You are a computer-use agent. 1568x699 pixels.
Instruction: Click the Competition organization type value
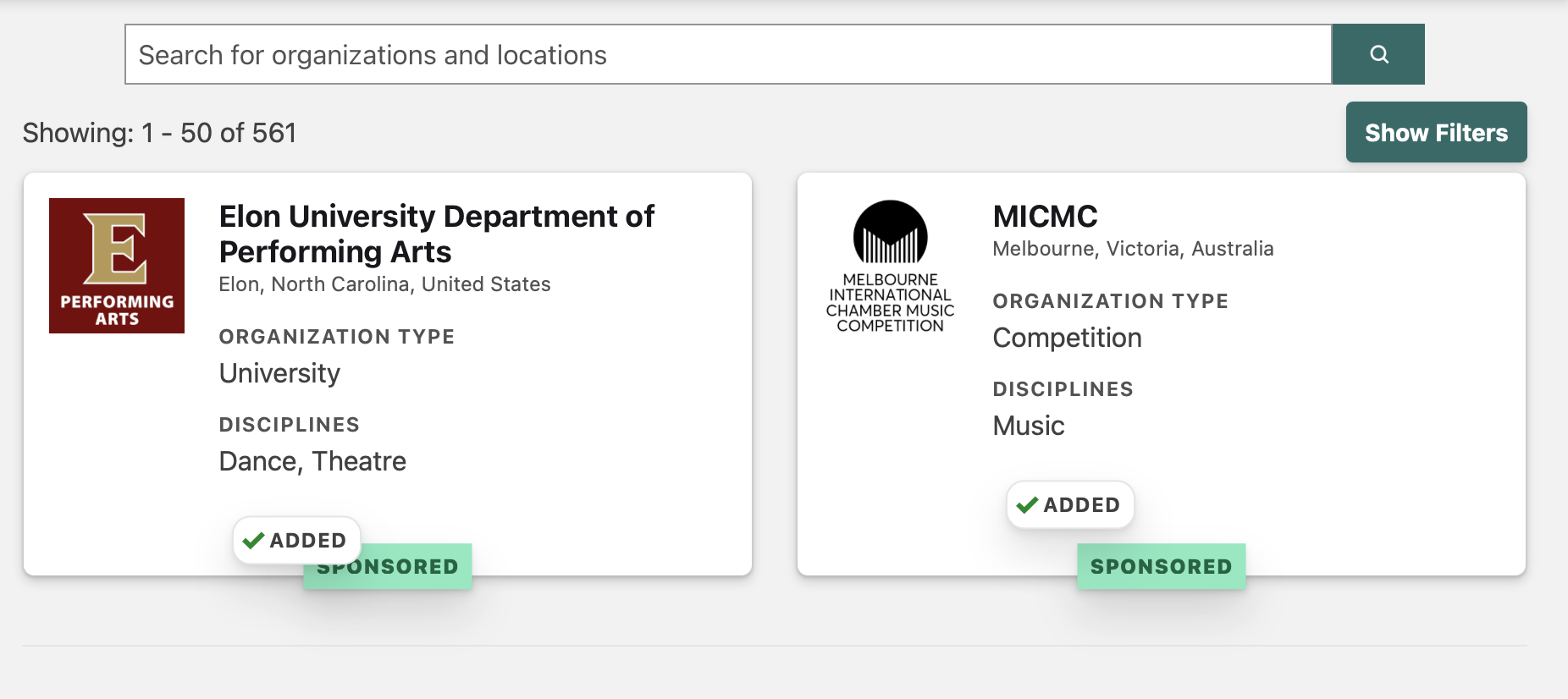pos(1067,338)
